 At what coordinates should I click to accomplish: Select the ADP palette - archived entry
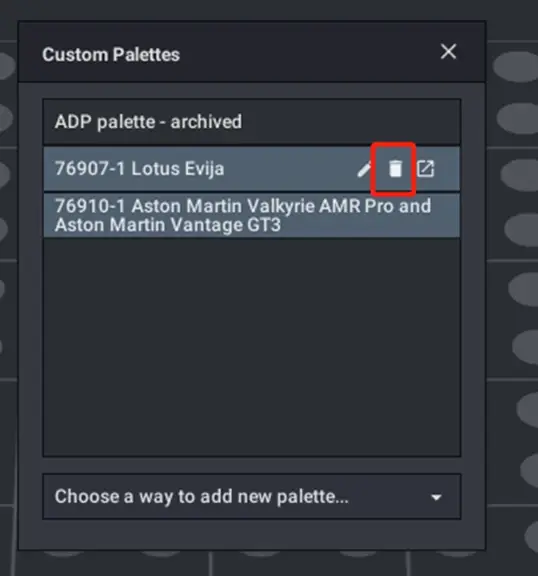coord(252,122)
